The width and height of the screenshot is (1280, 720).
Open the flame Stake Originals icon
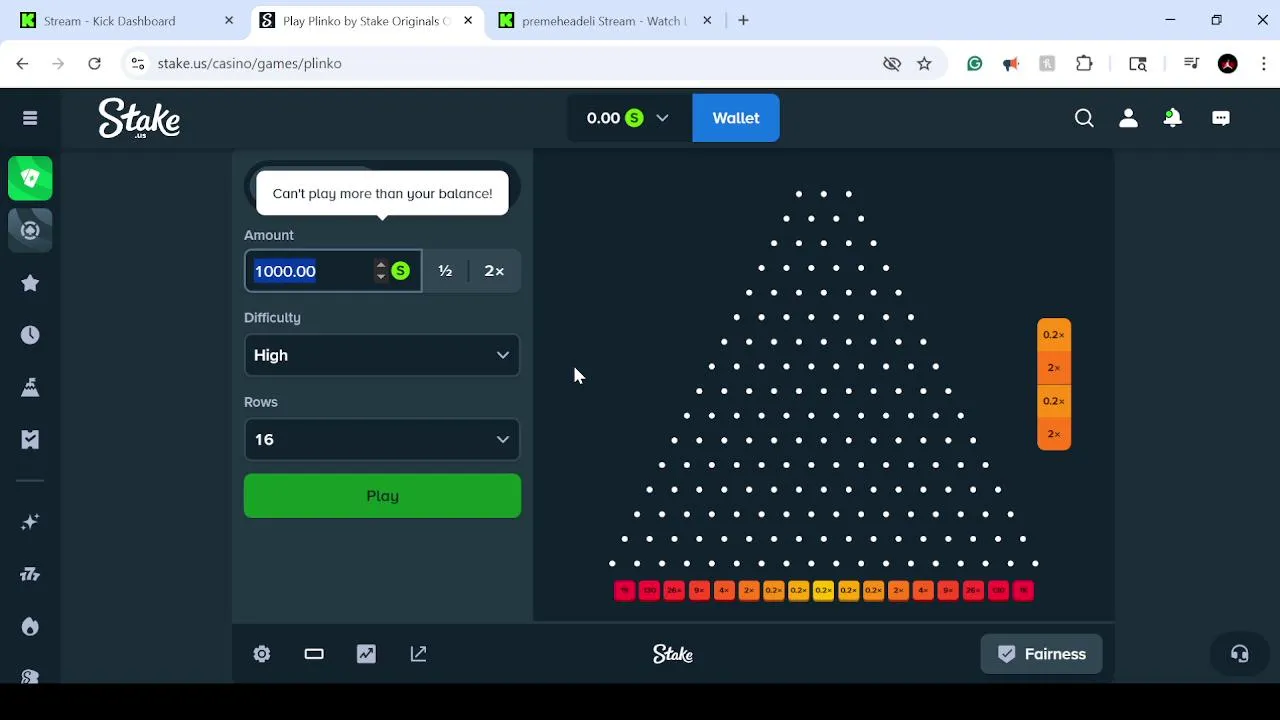pyautogui.click(x=30, y=626)
